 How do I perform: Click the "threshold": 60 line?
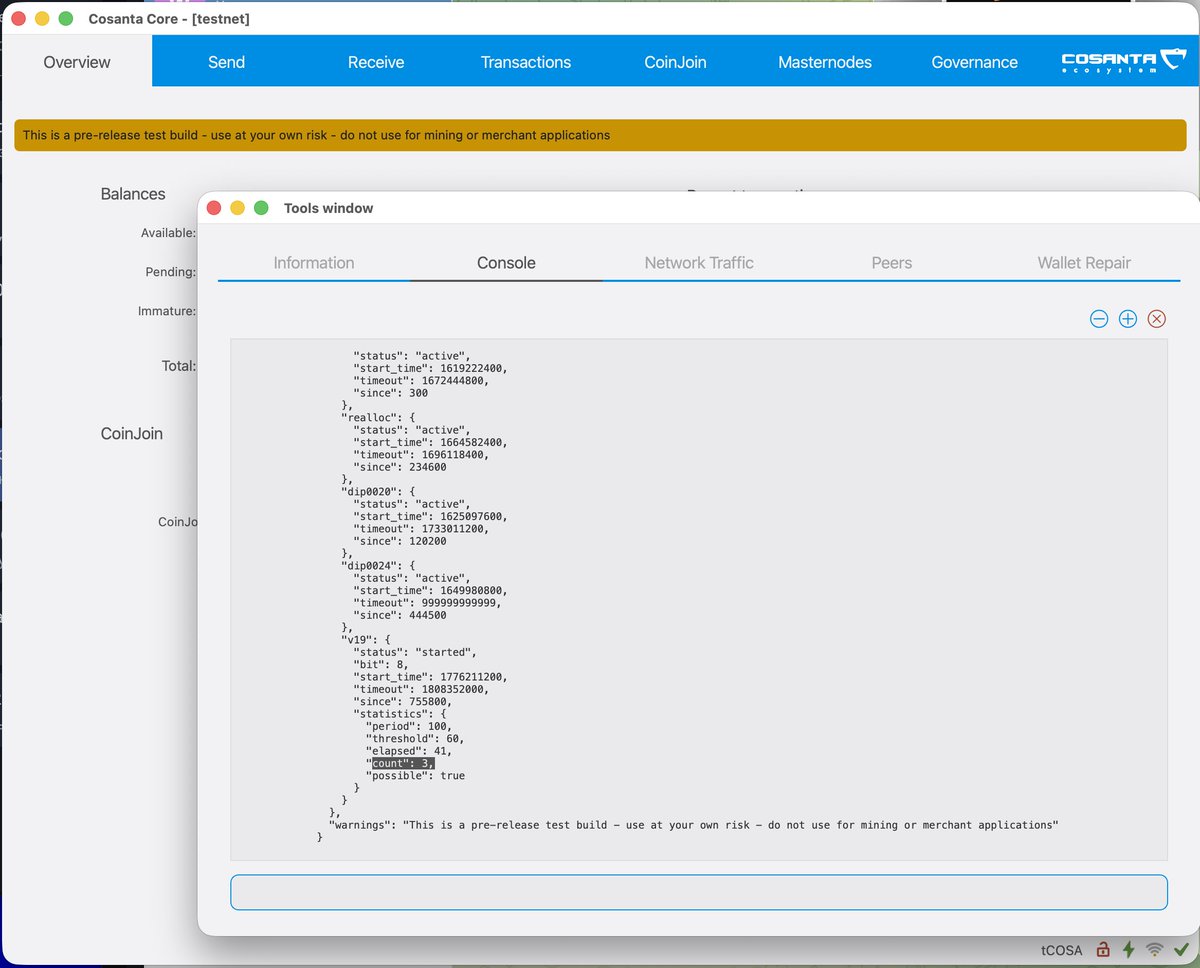[415, 738]
